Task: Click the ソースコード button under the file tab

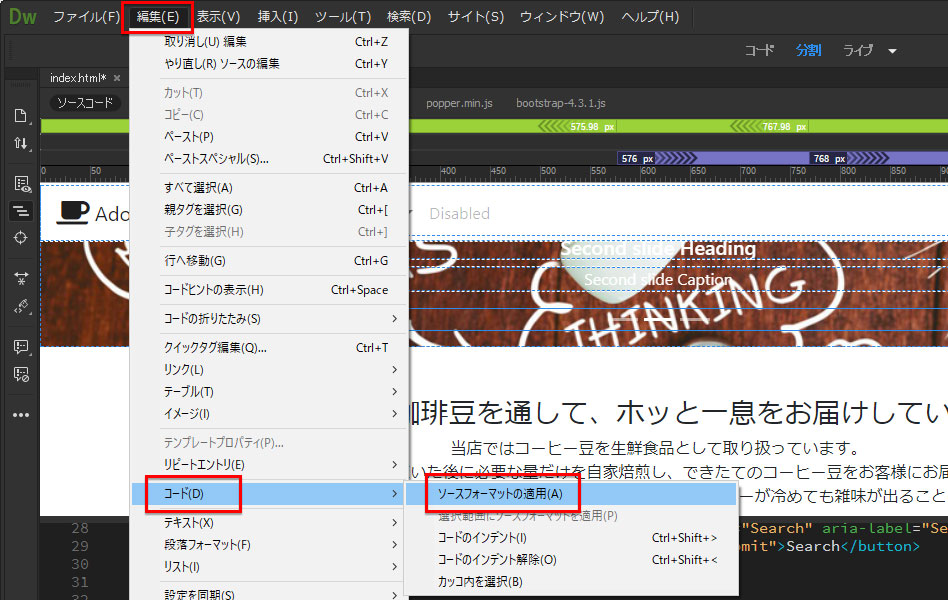Action: [85, 103]
